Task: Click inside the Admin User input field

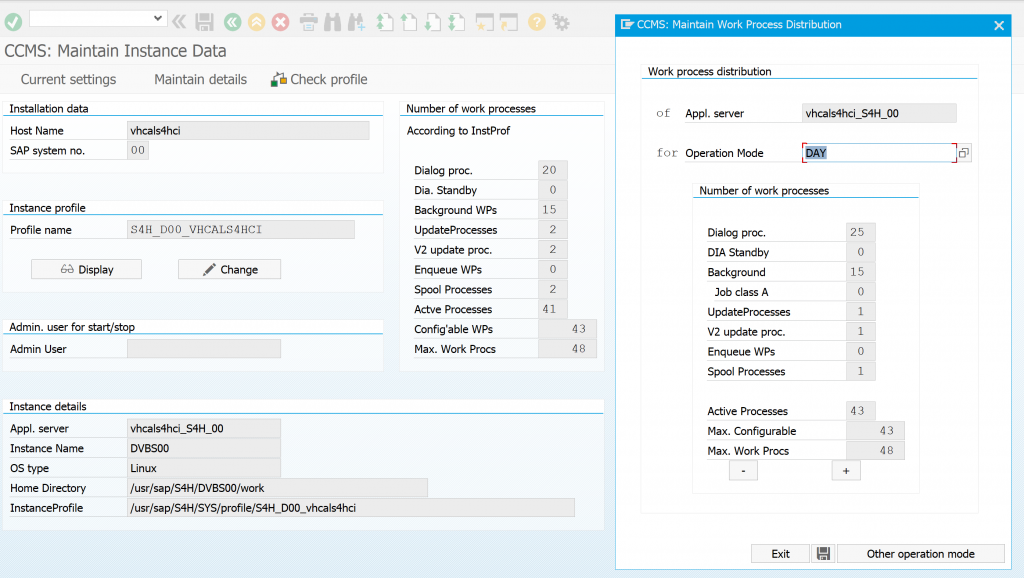Action: tap(204, 347)
